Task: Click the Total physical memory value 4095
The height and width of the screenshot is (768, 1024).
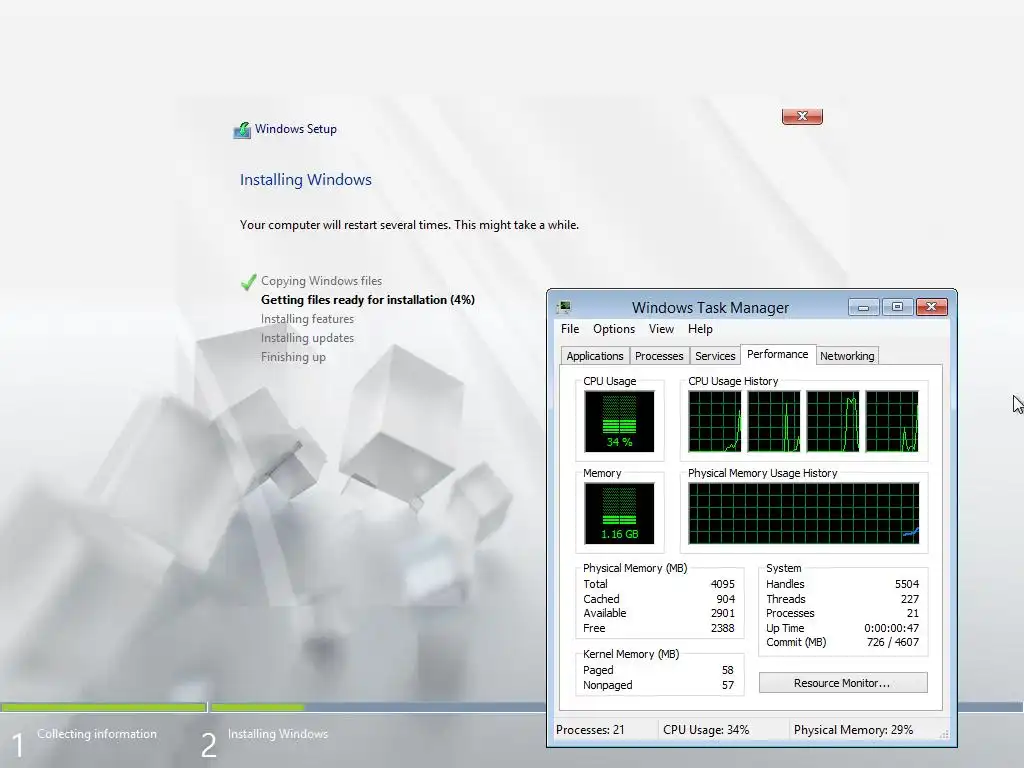Action: coord(722,584)
